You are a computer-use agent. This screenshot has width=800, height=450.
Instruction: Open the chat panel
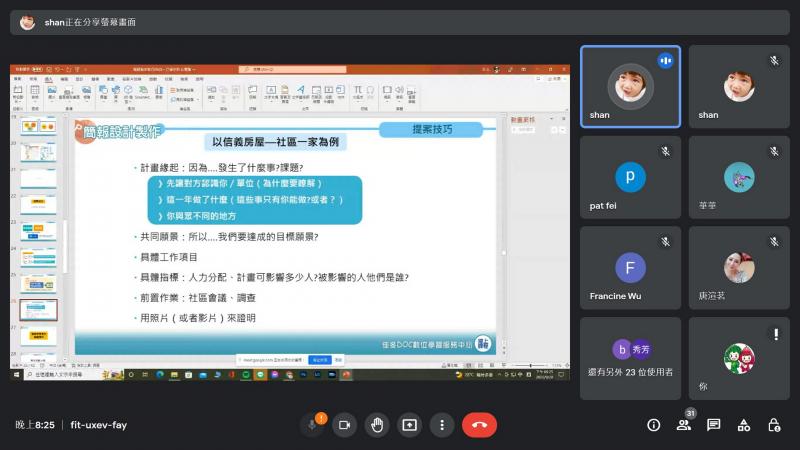(713, 425)
